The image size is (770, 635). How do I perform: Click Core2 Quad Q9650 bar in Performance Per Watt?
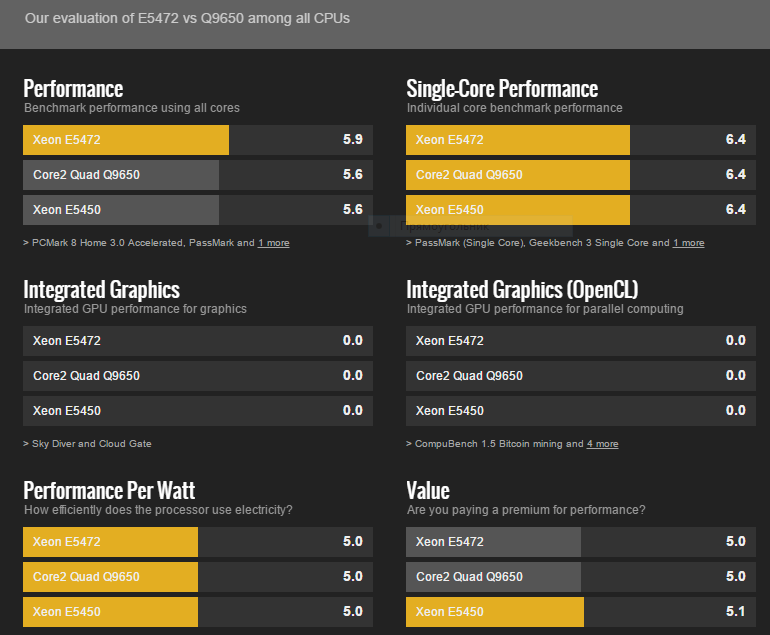tap(198, 577)
